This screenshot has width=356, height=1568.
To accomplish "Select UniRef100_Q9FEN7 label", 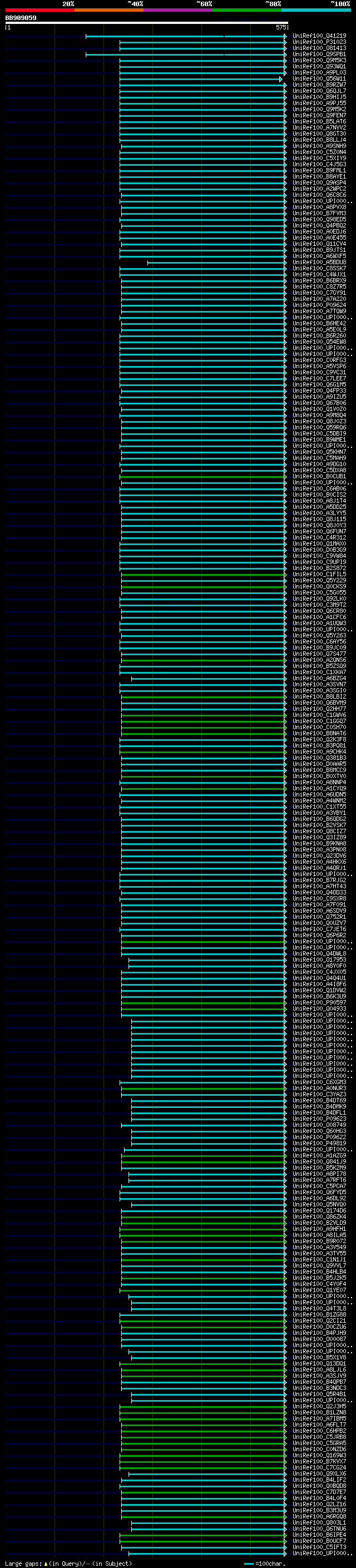I will click(x=319, y=115).
